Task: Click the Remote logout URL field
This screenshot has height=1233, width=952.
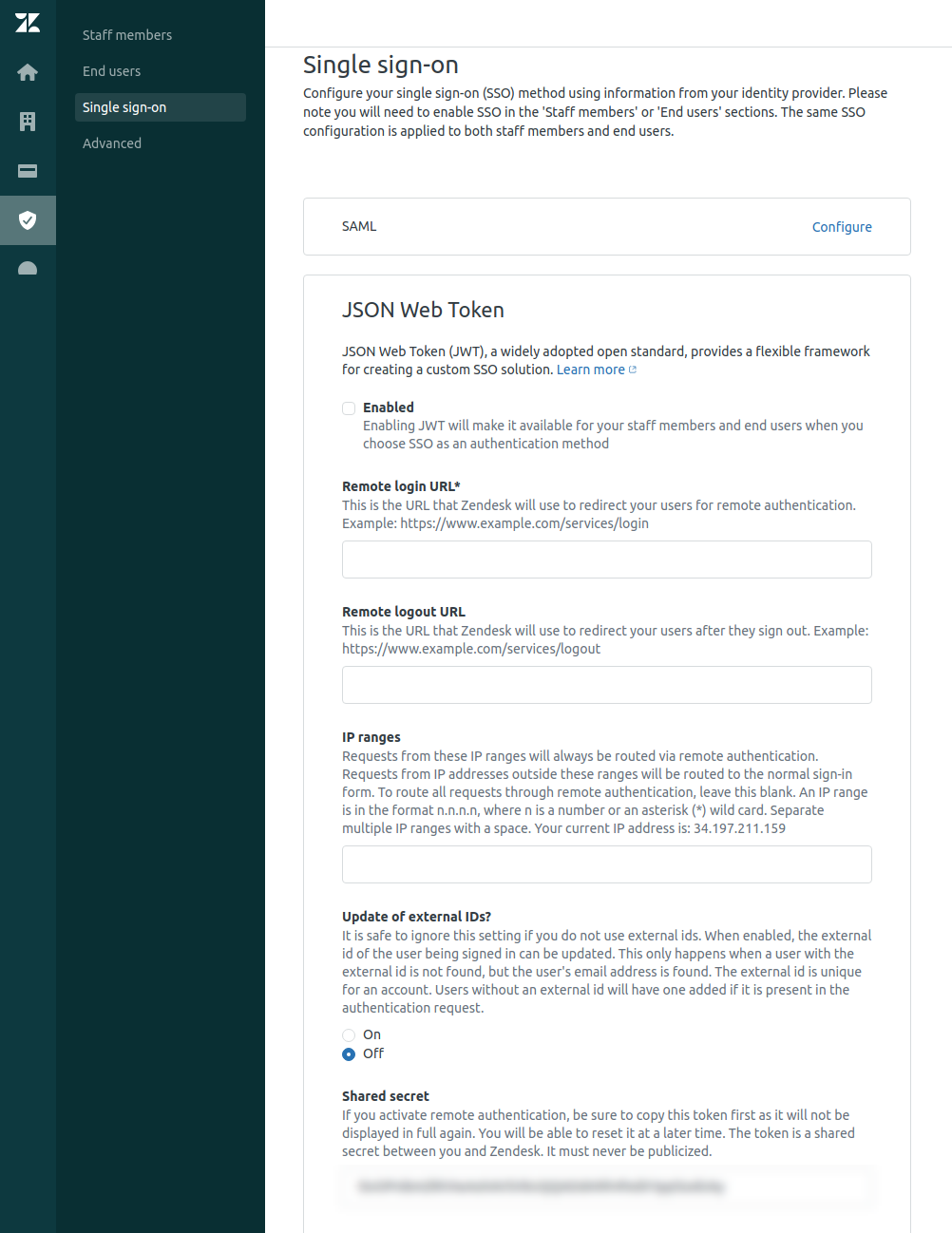Action: tap(606, 685)
